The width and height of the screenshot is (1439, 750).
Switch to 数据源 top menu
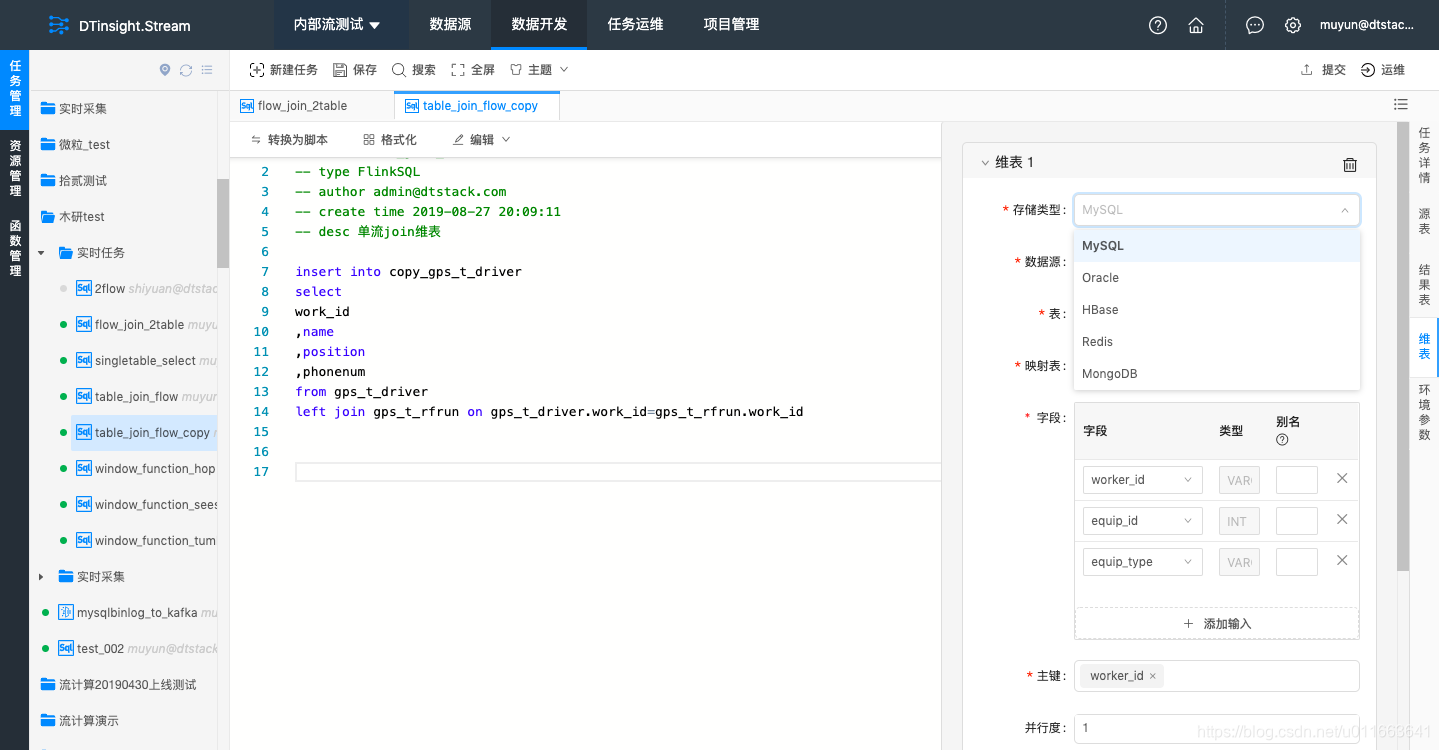450,25
